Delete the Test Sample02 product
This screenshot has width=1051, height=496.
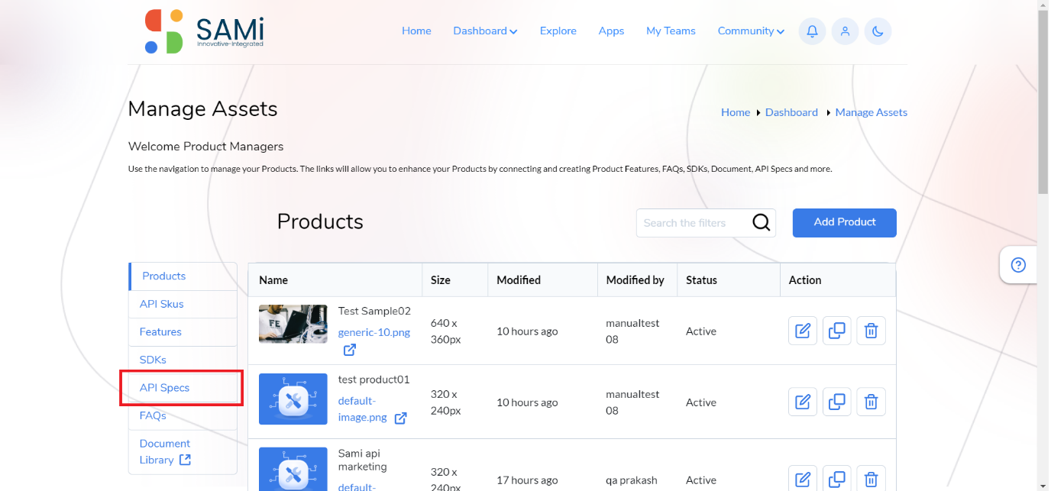pos(871,330)
